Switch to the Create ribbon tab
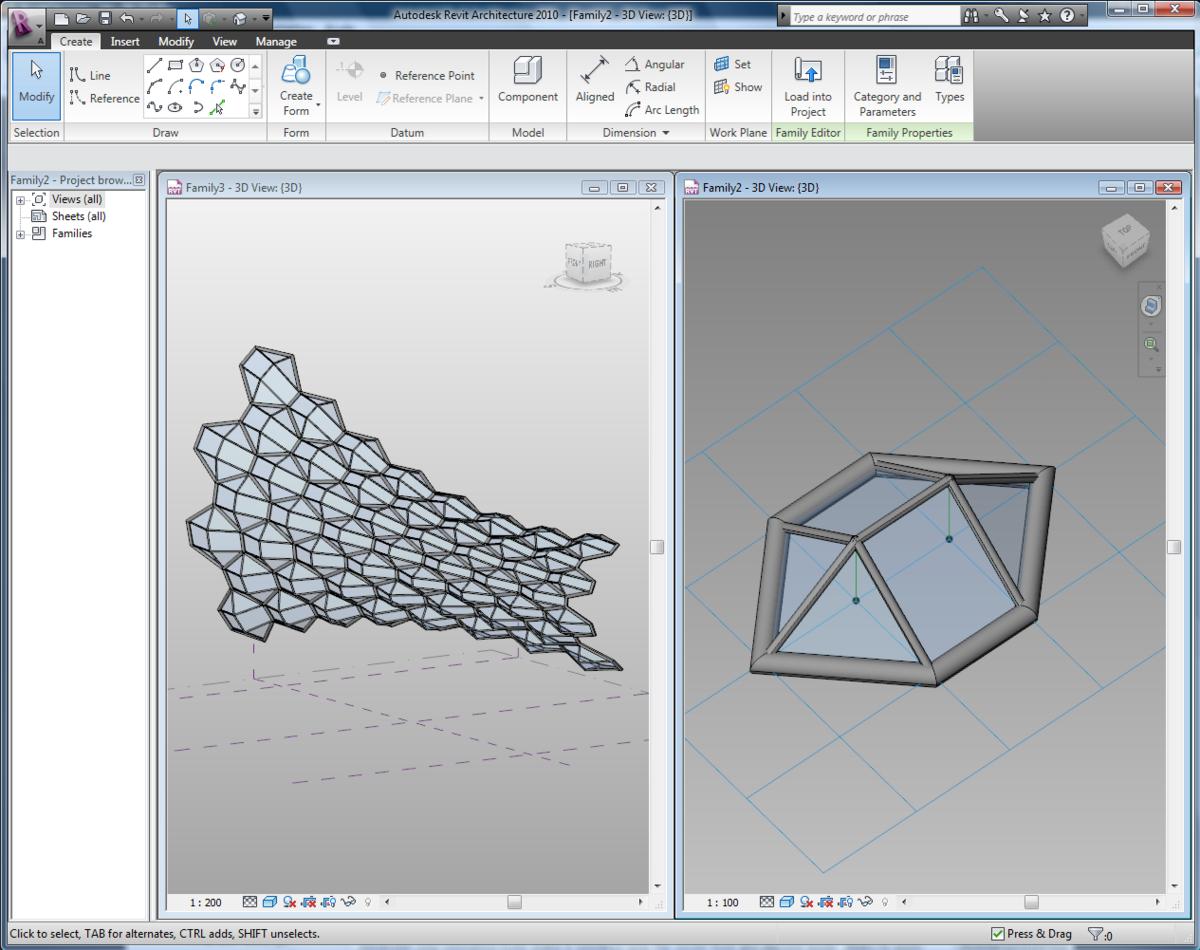Screen dimensions: 1200x950 coord(76,42)
